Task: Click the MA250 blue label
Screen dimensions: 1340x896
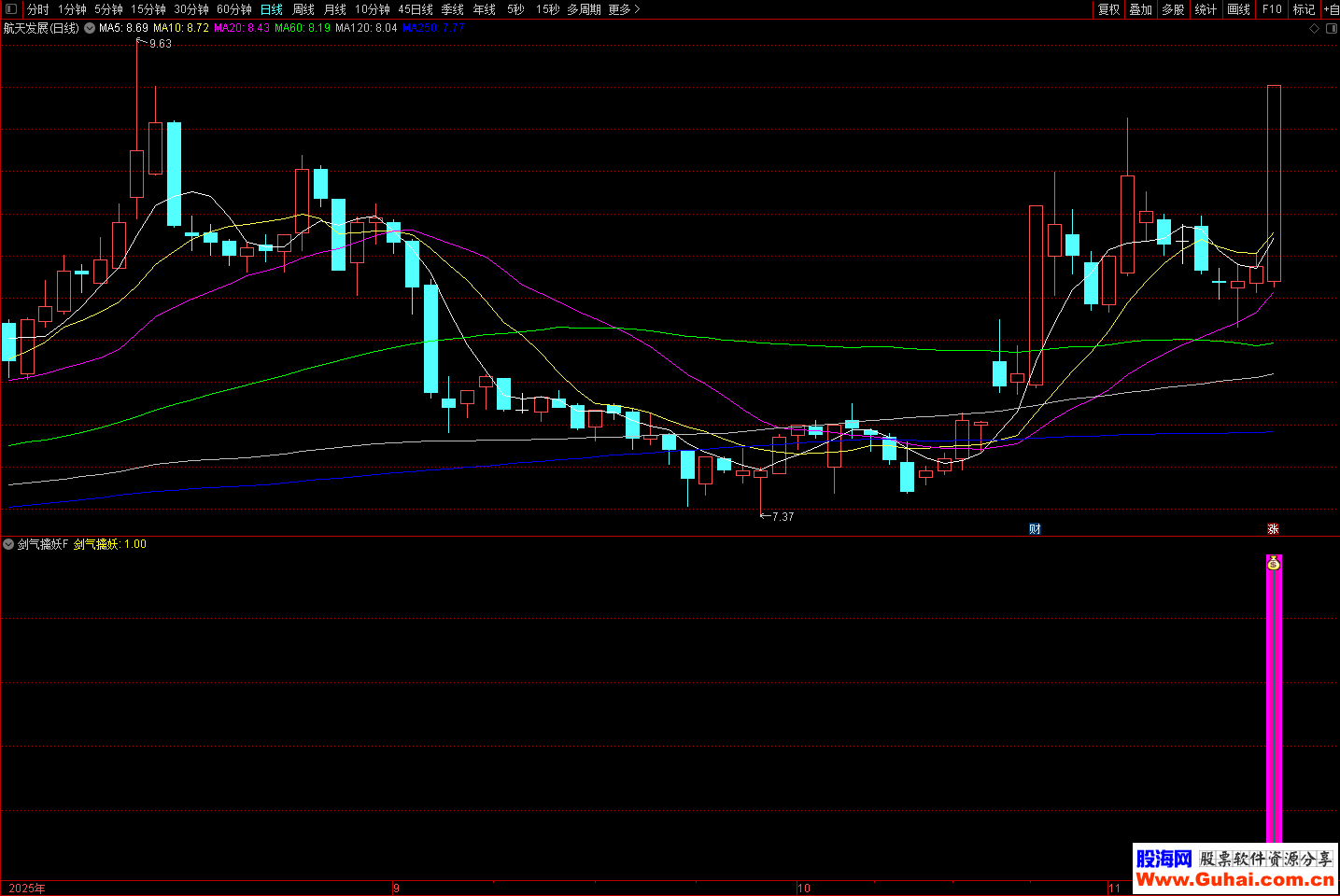Action: pyautogui.click(x=432, y=28)
